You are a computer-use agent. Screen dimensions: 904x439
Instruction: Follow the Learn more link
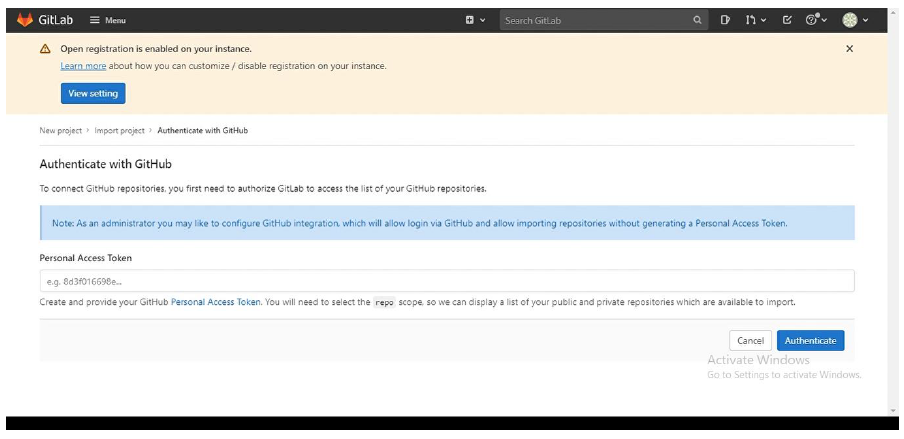click(x=83, y=66)
